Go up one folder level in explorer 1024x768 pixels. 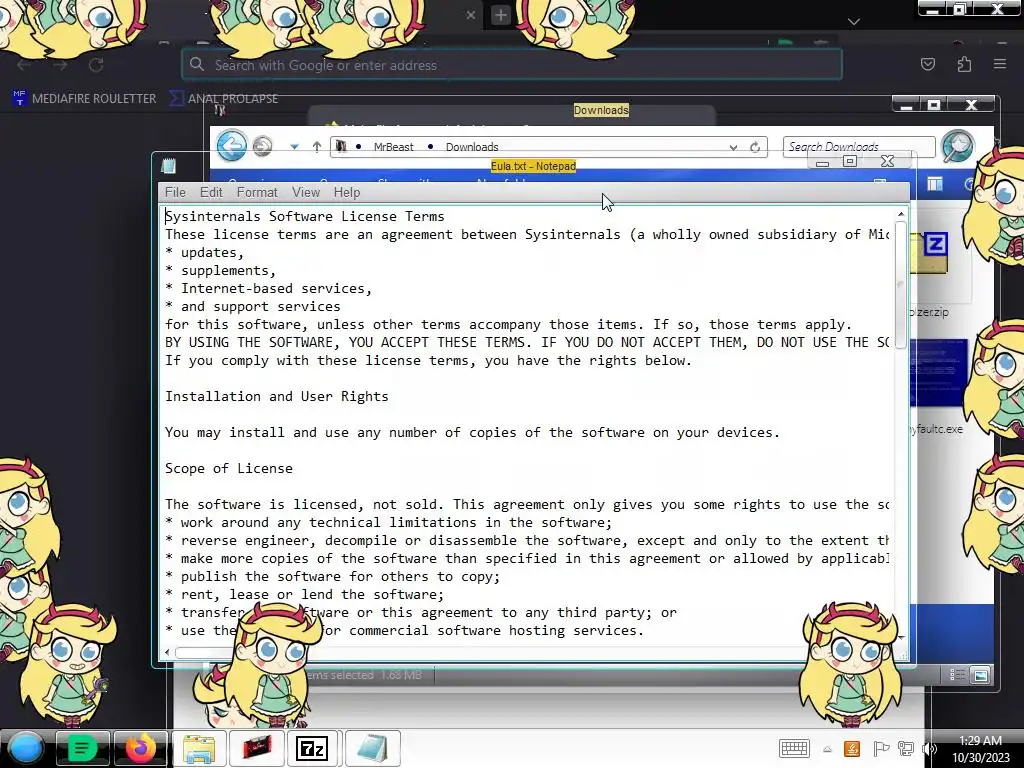317,147
